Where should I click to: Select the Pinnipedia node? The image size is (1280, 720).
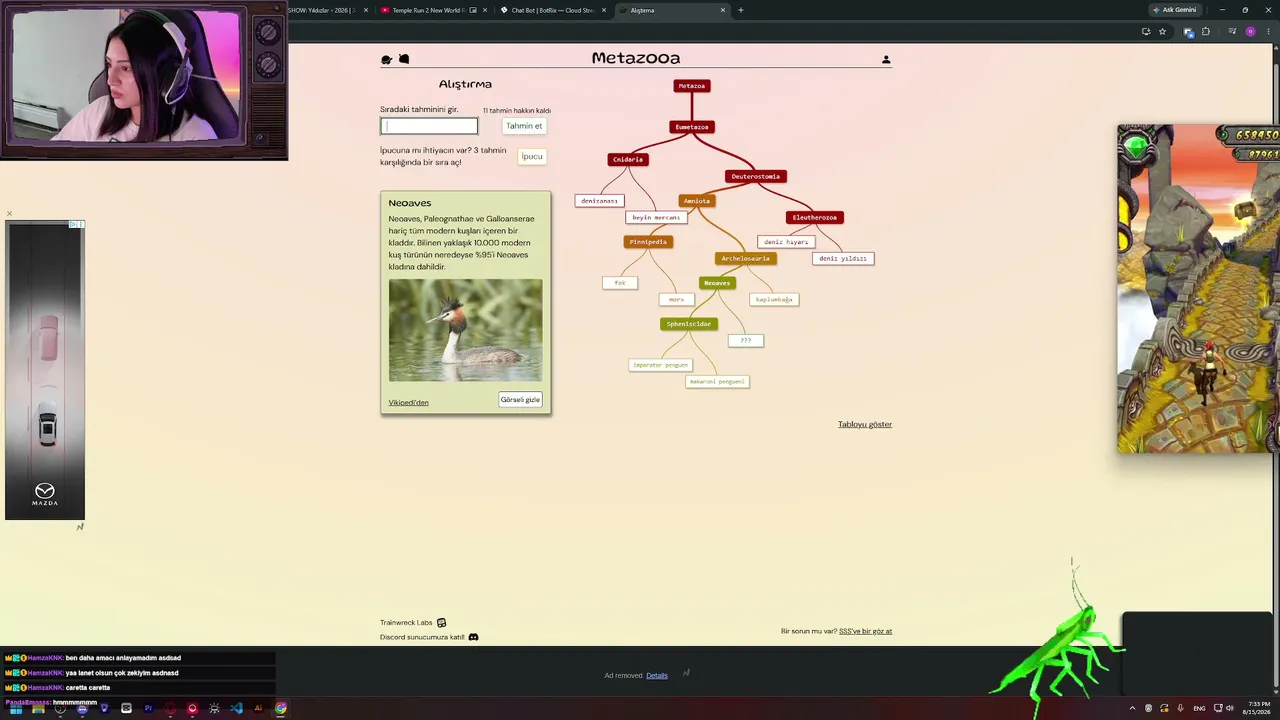tap(648, 242)
